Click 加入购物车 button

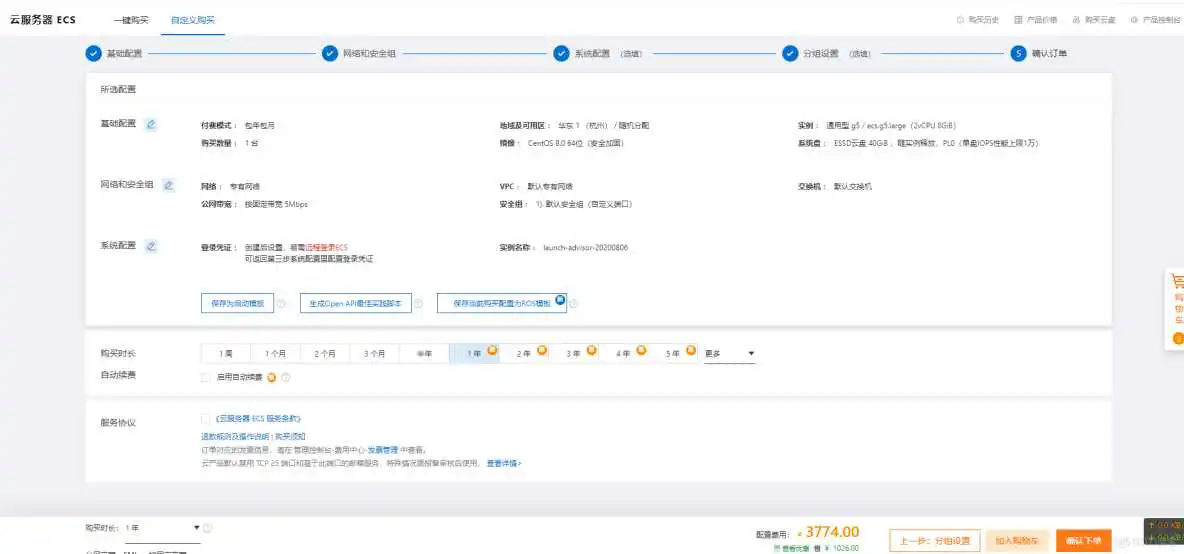click(1017, 540)
